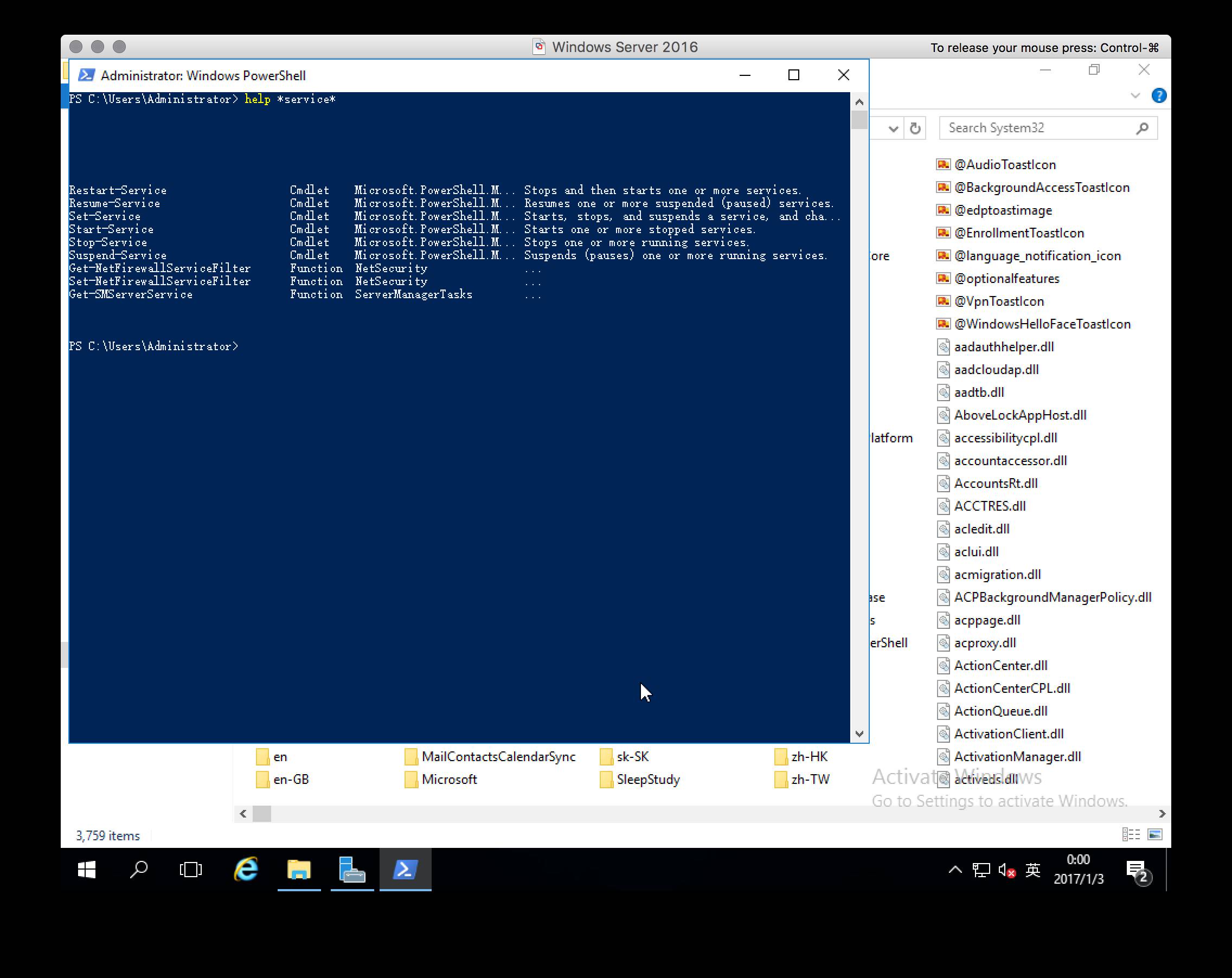Select the aadauthhelper.dll file
Viewport: 1232px width, 978px height.
[x=996, y=347]
